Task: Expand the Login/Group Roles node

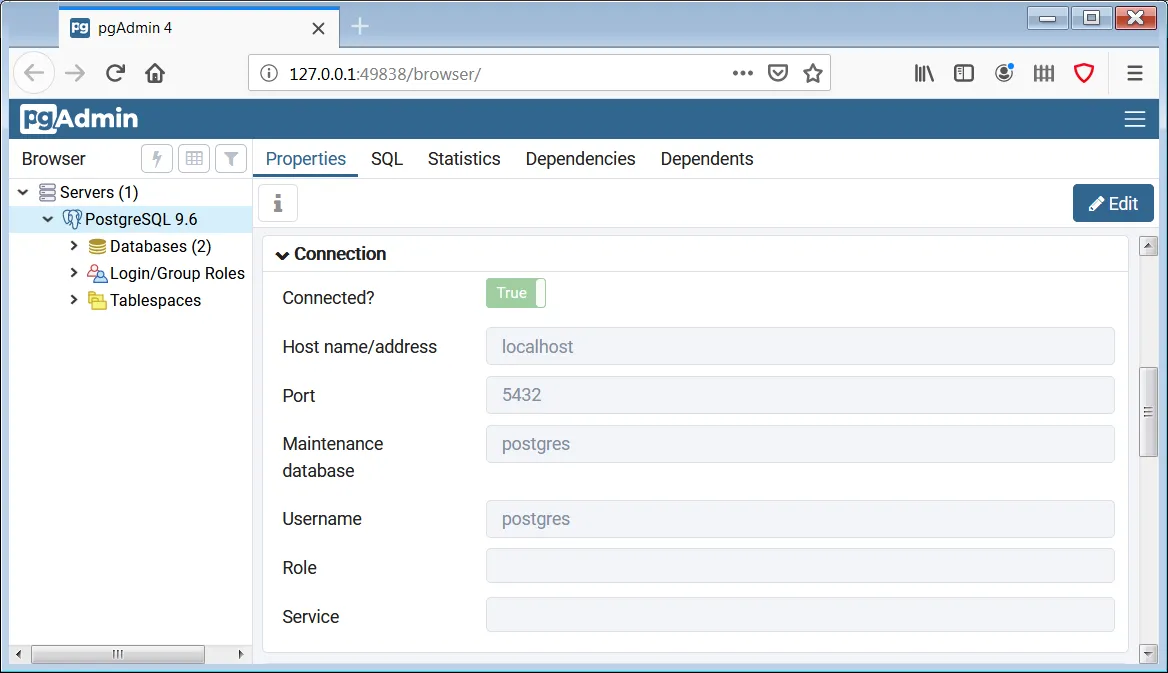Action: click(74, 273)
